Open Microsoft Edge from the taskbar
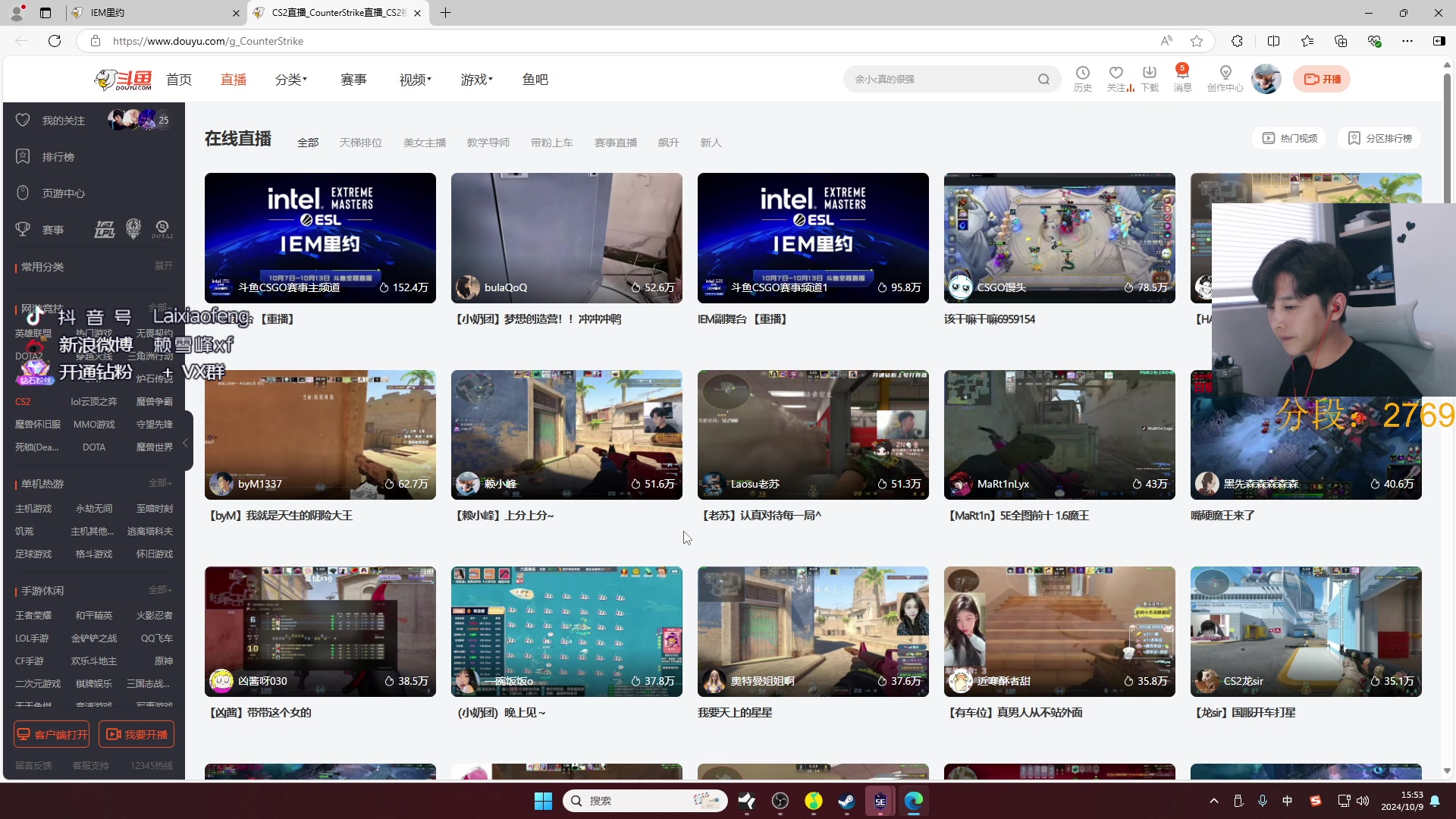 click(913, 801)
